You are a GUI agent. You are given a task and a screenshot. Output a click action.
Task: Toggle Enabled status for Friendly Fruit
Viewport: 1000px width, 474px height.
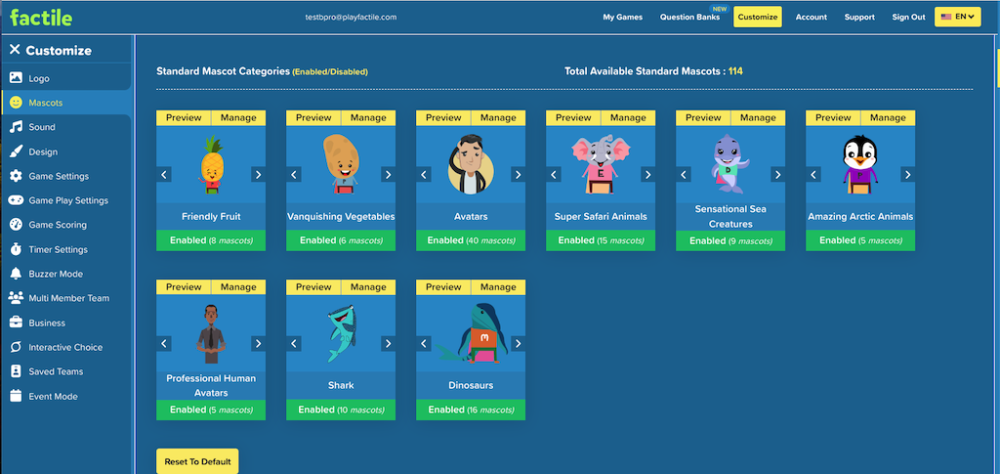[211, 241]
